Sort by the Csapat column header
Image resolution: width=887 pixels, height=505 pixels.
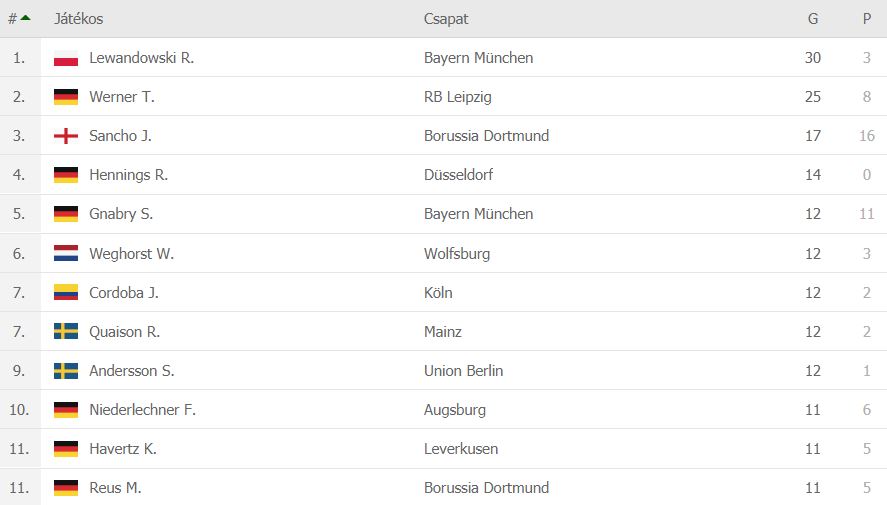point(446,19)
